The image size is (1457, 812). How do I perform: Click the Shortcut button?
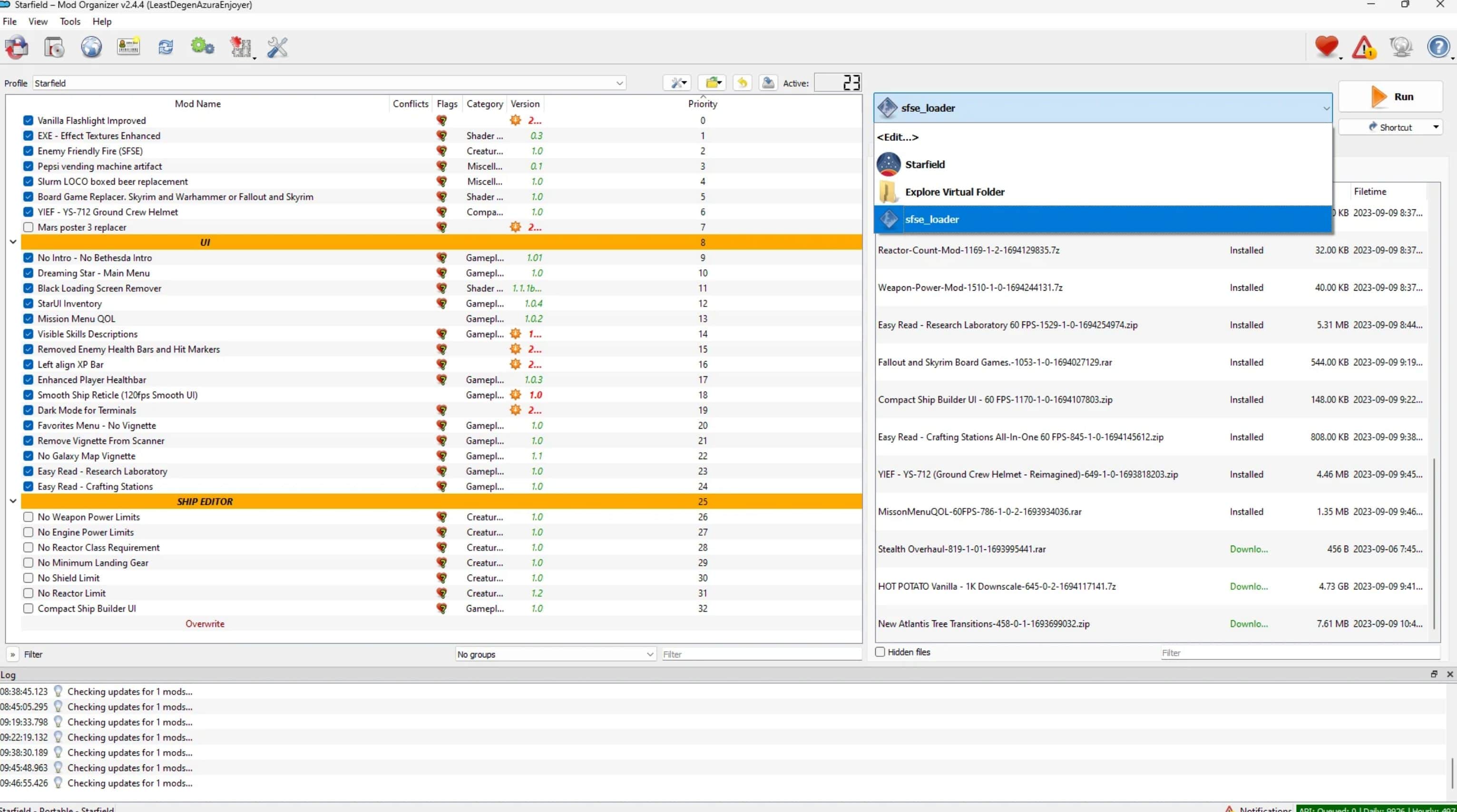[1390, 127]
